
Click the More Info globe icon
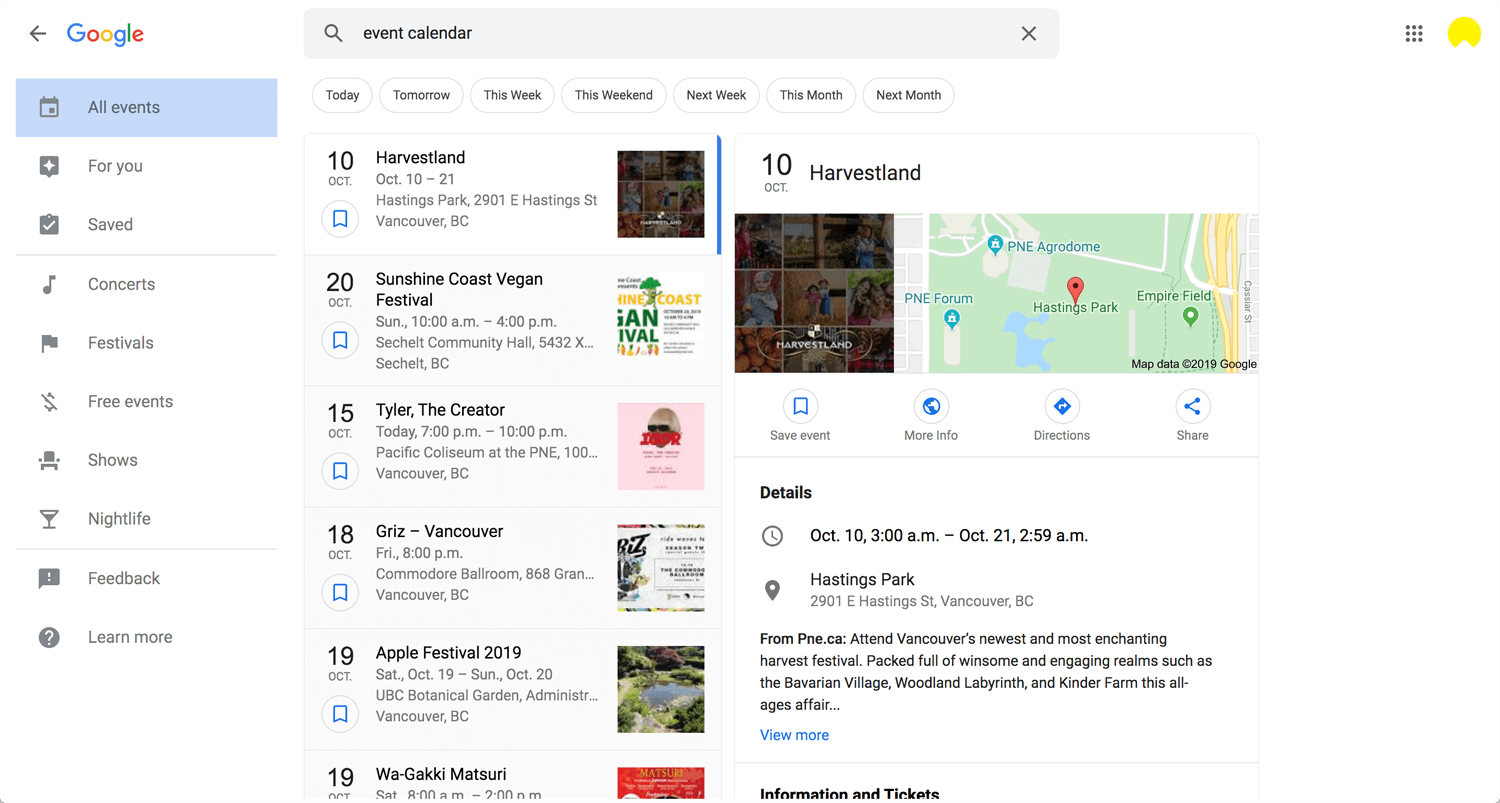[x=931, y=406]
